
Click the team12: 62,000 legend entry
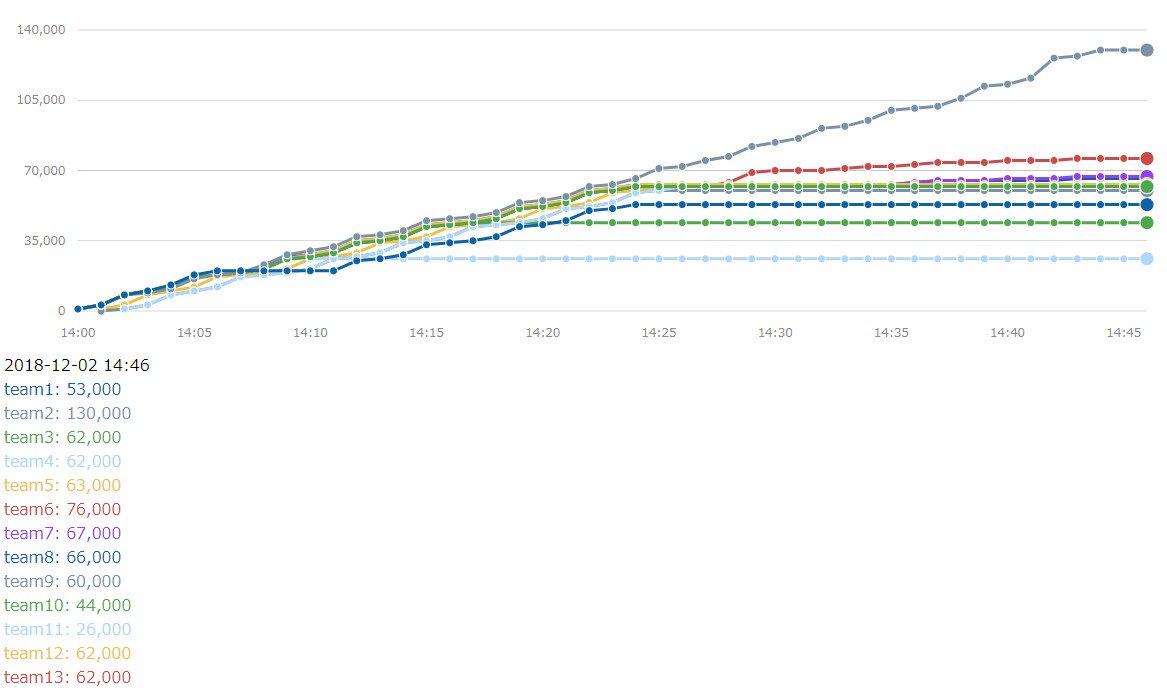pyautogui.click(x=68, y=653)
